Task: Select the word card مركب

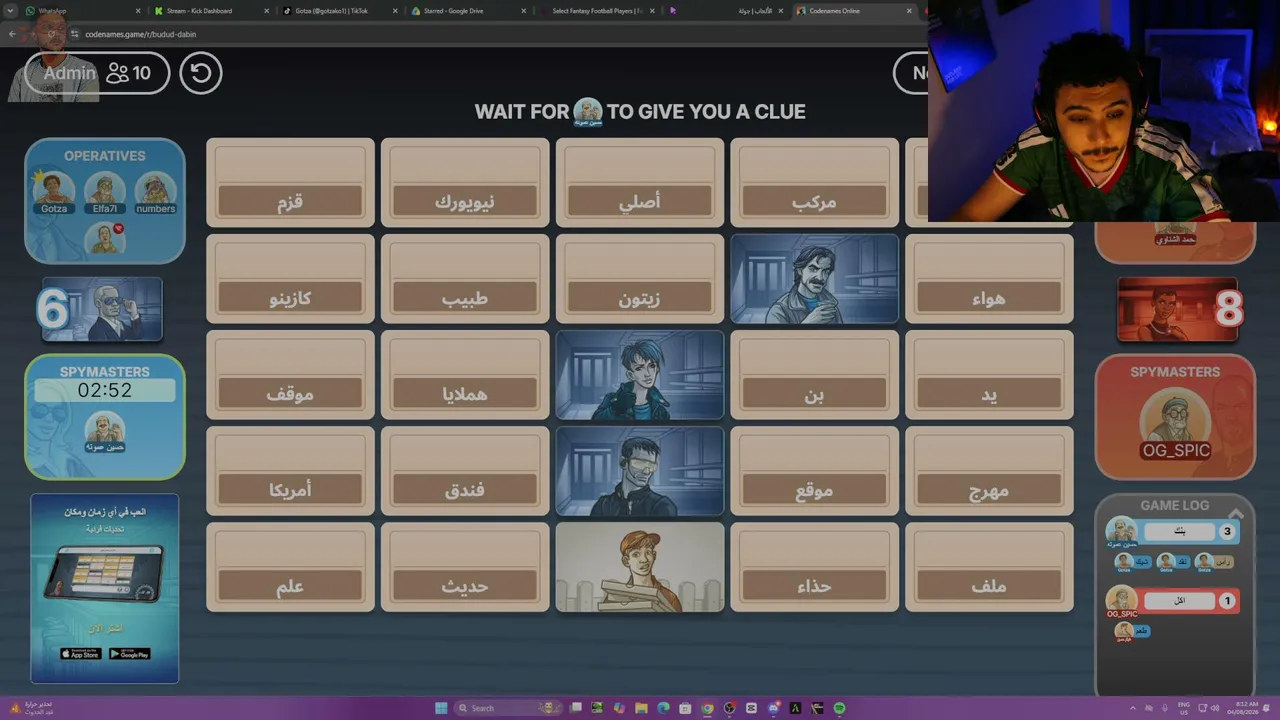Action: 814,183
